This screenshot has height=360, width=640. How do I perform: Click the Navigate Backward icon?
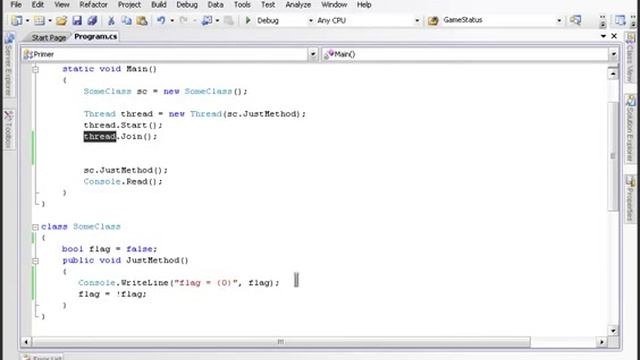(x=207, y=20)
